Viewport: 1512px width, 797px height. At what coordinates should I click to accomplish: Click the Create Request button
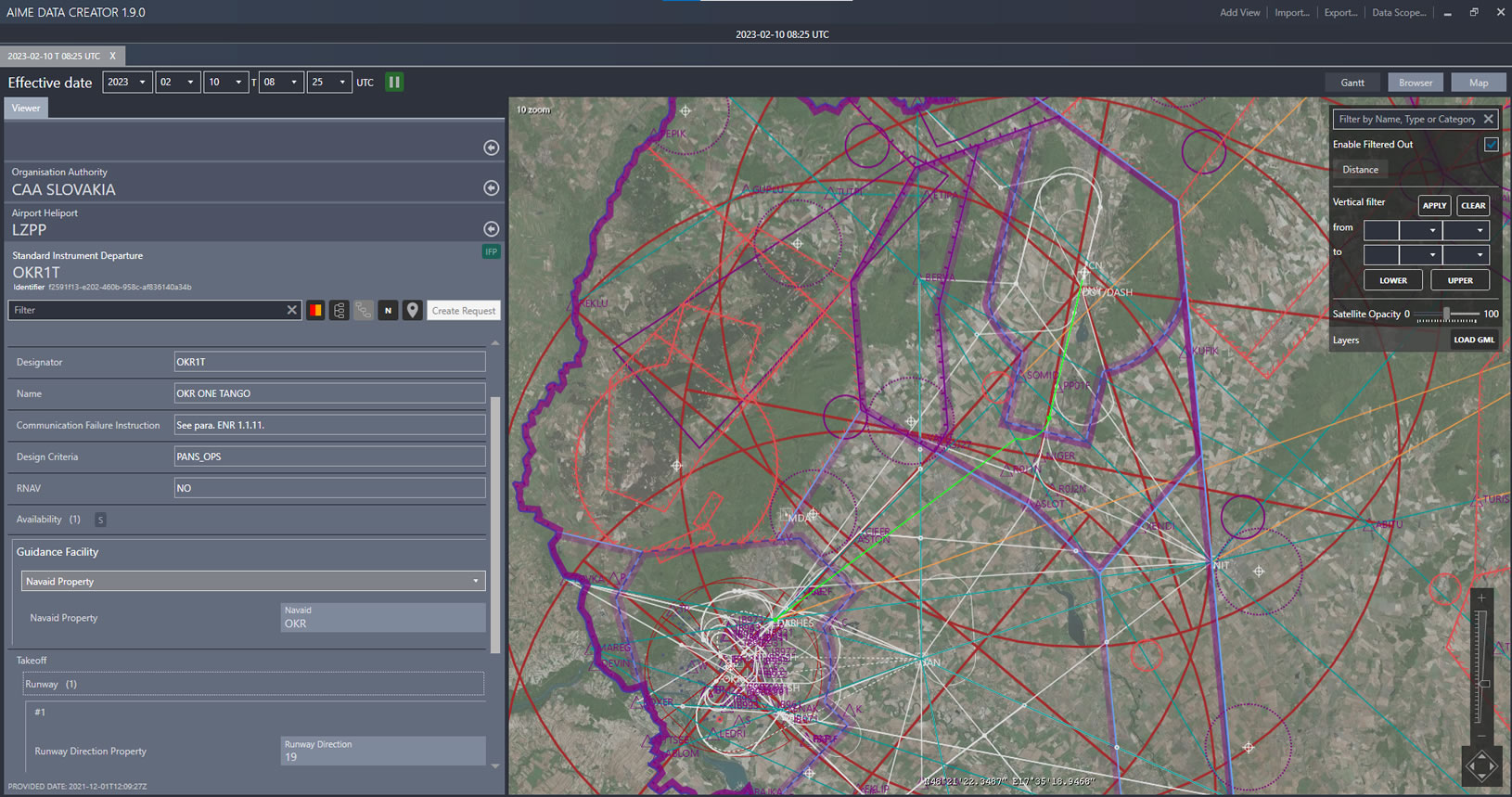(x=463, y=311)
